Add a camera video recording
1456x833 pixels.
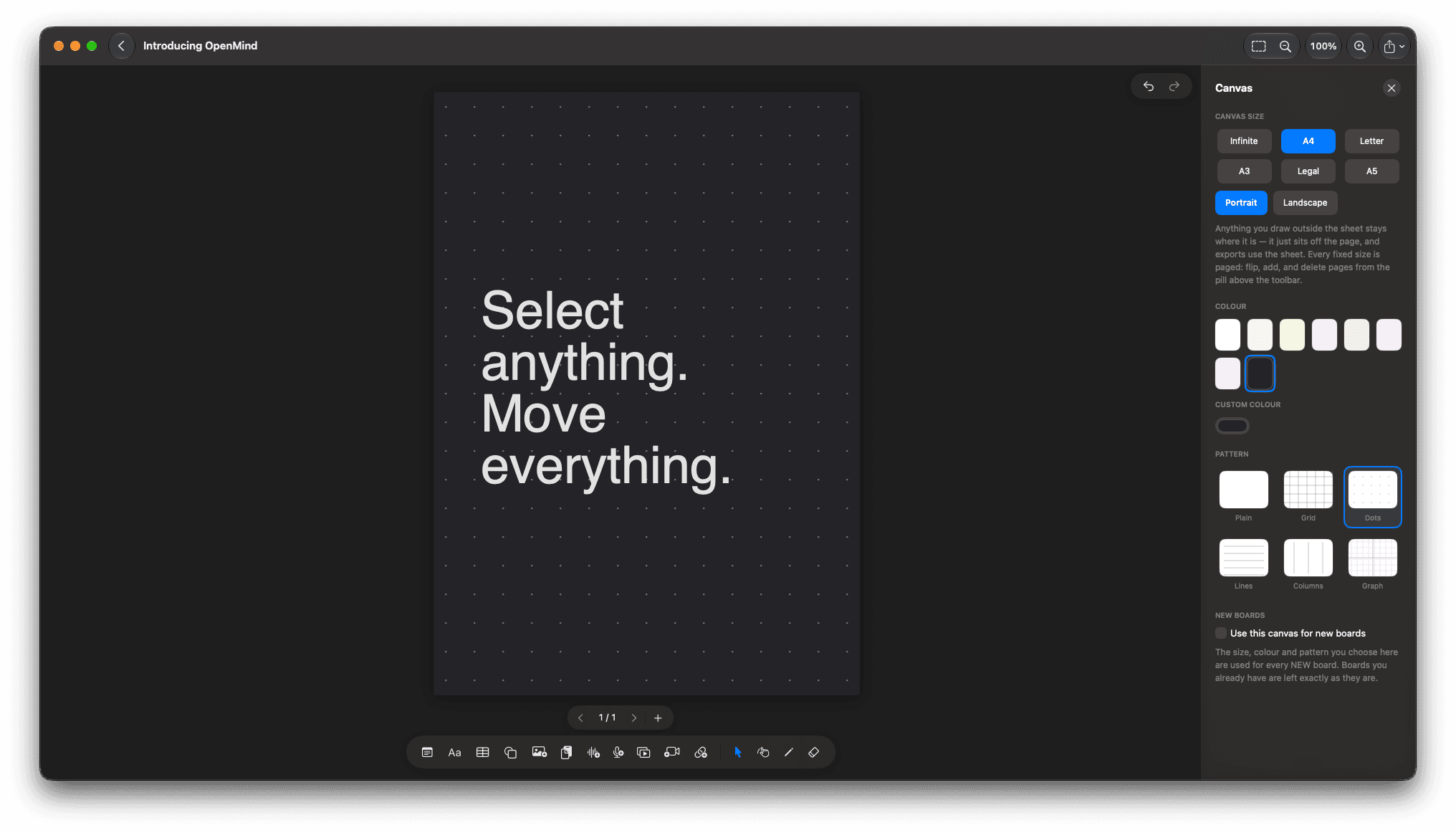671,752
